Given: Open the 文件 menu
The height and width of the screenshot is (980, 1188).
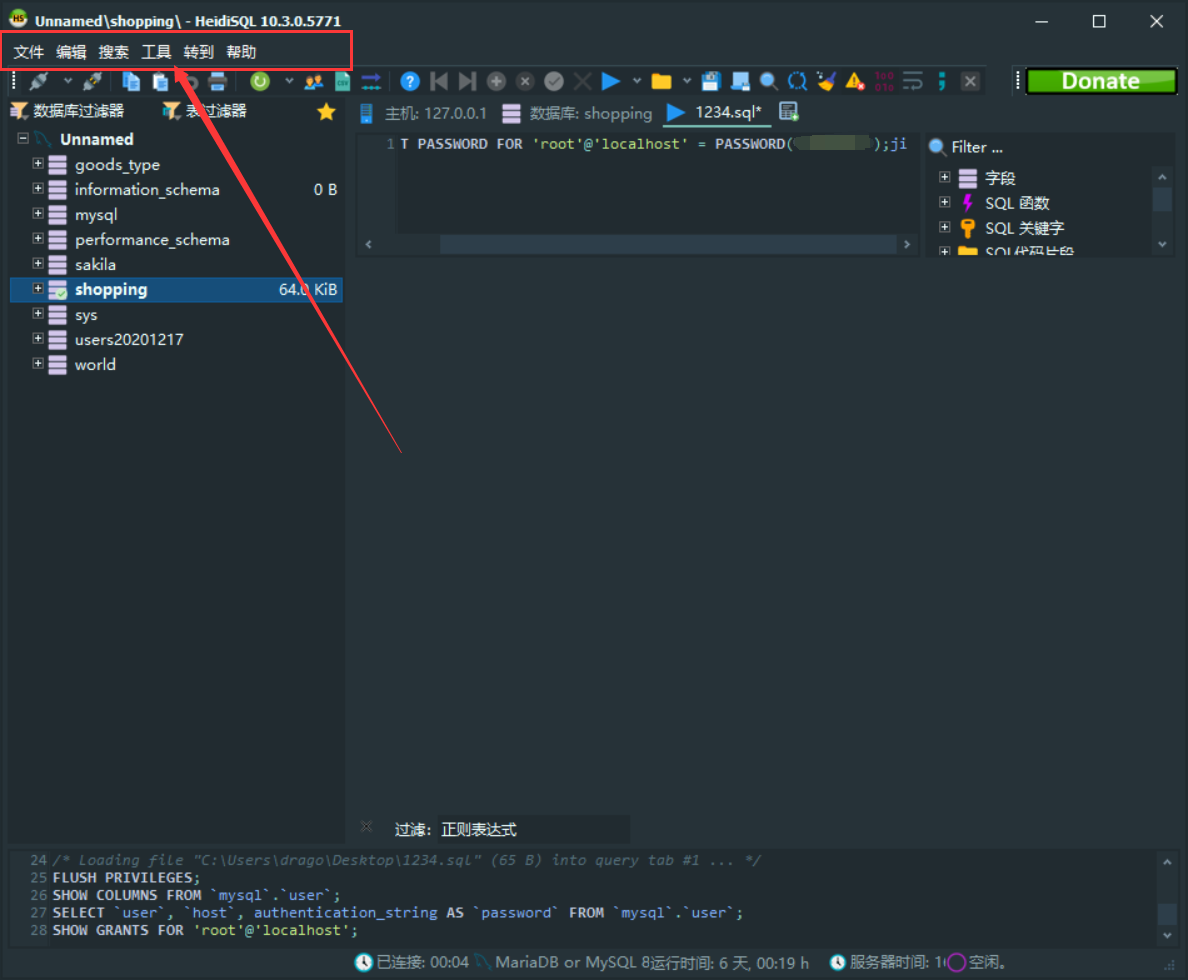Looking at the screenshot, I should [29, 52].
